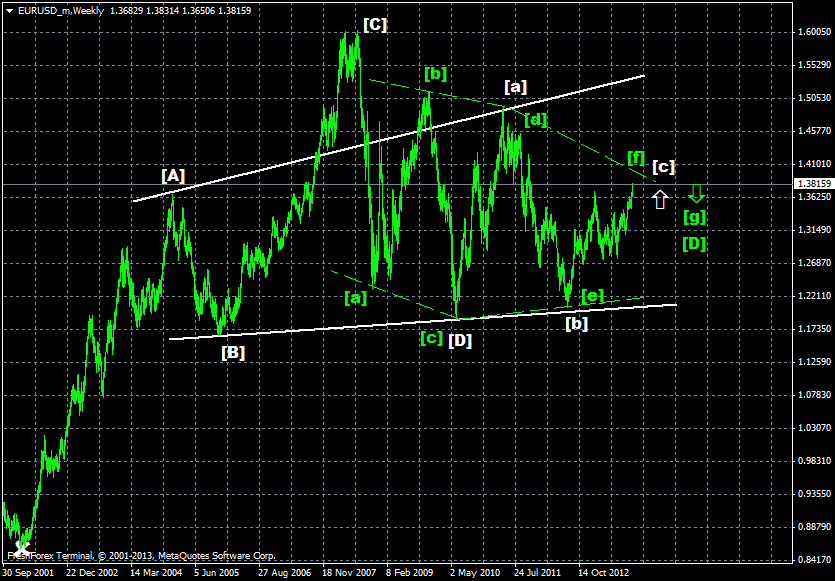This screenshot has height=581, width=835.
Task: Click the green down arrow marker
Action: coord(697,192)
